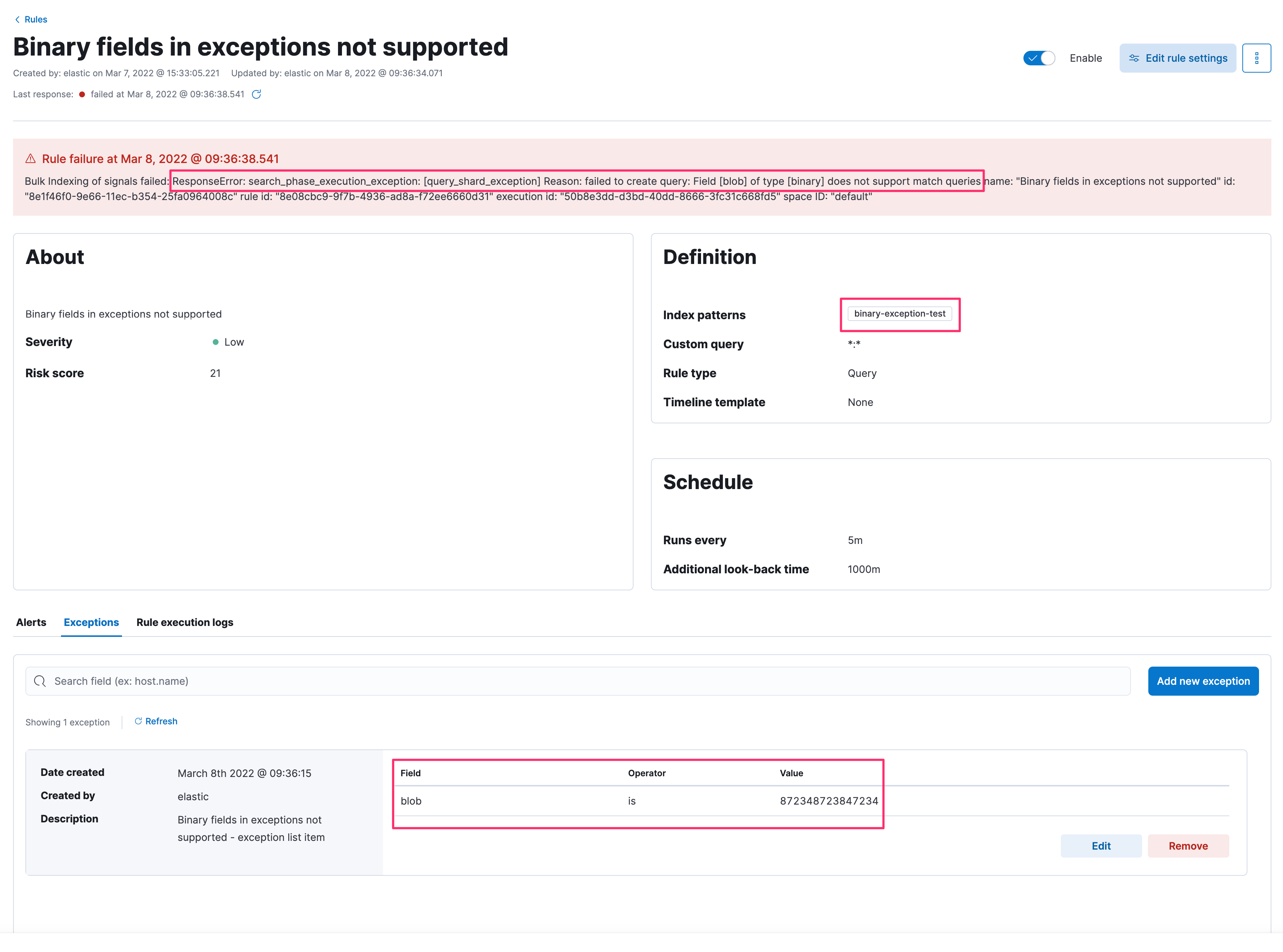Viewport: 1283px width, 952px height.
Task: Open the Rule execution logs tab
Action: 184,622
